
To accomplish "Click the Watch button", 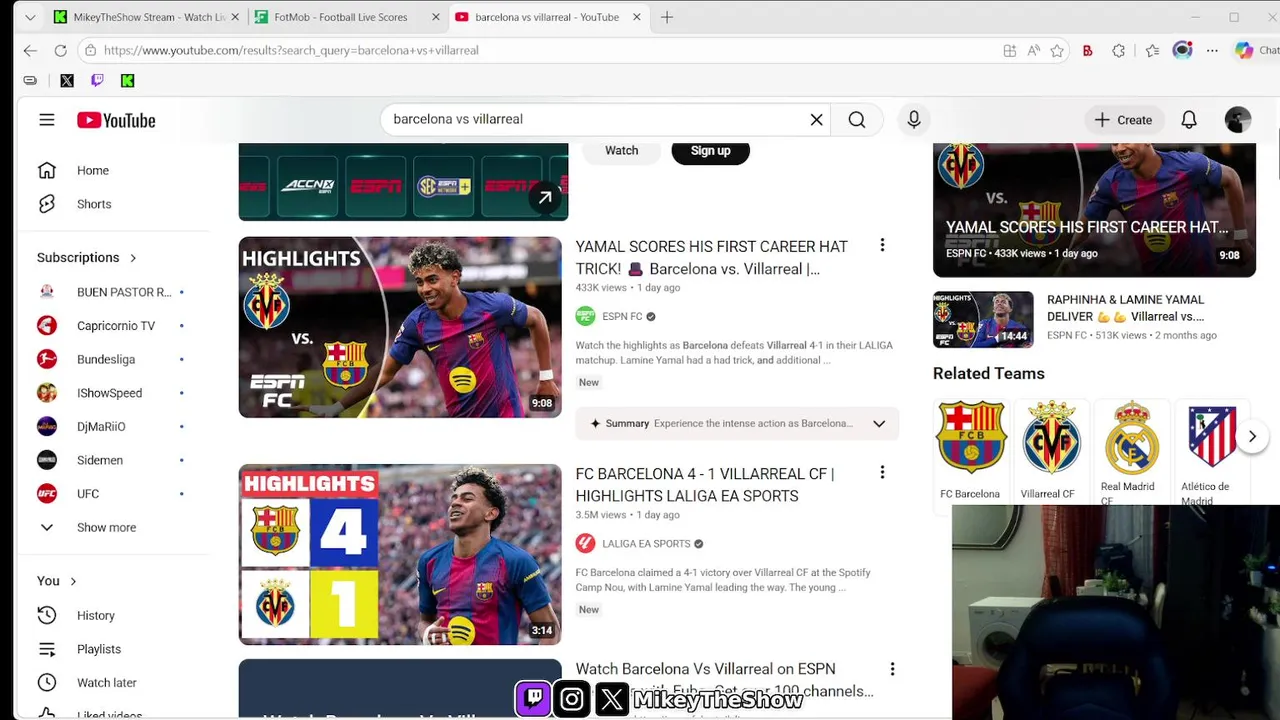I will point(621,151).
